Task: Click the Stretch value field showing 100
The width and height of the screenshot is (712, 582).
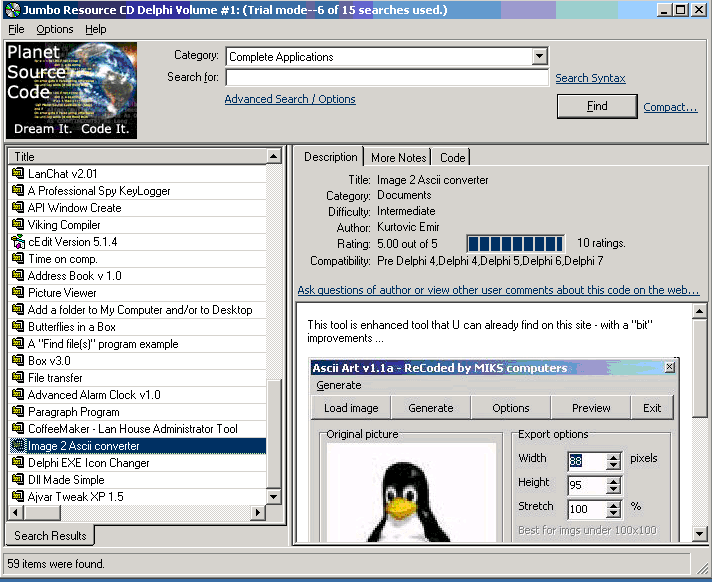Action: point(587,509)
